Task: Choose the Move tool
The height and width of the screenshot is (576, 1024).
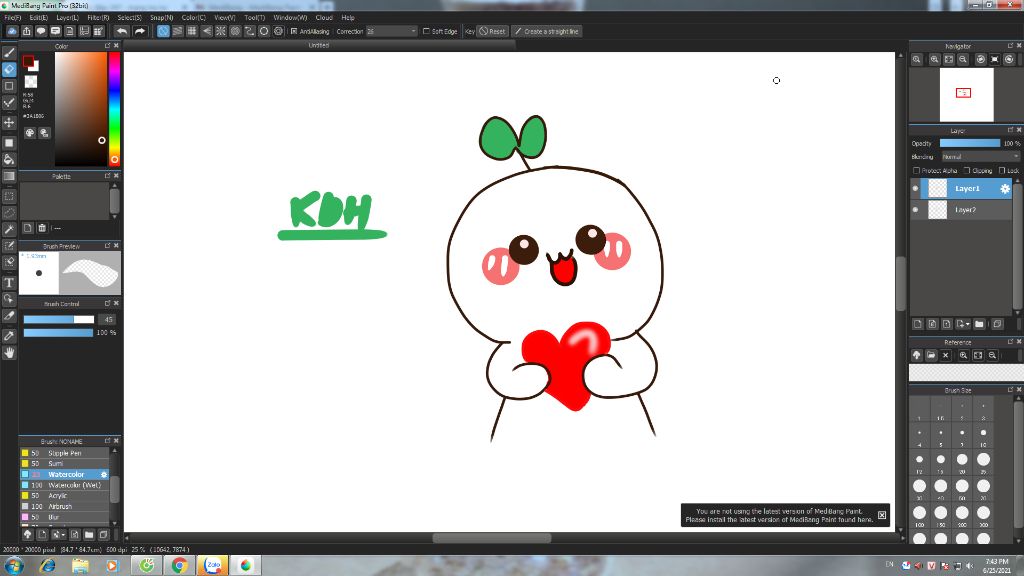Action: [9, 123]
